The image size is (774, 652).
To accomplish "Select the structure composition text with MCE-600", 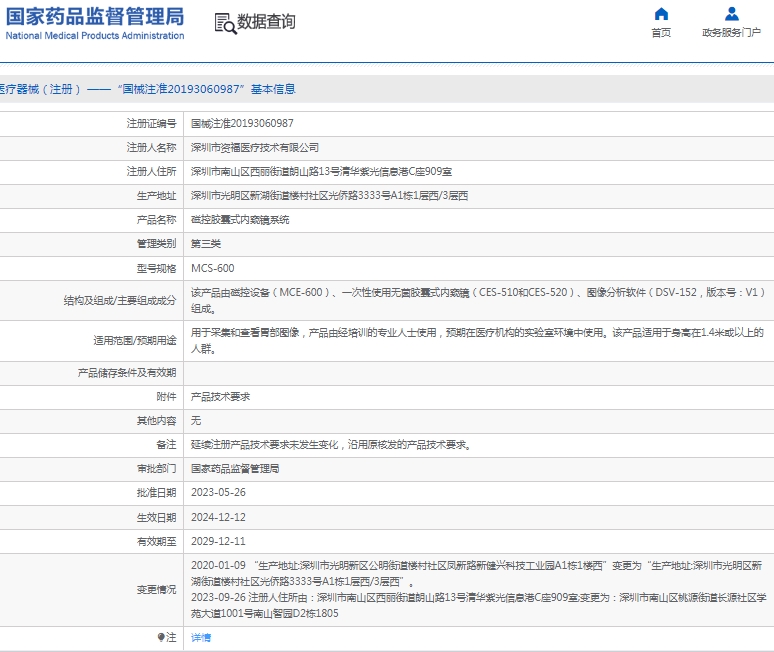I will pyautogui.click(x=478, y=301).
